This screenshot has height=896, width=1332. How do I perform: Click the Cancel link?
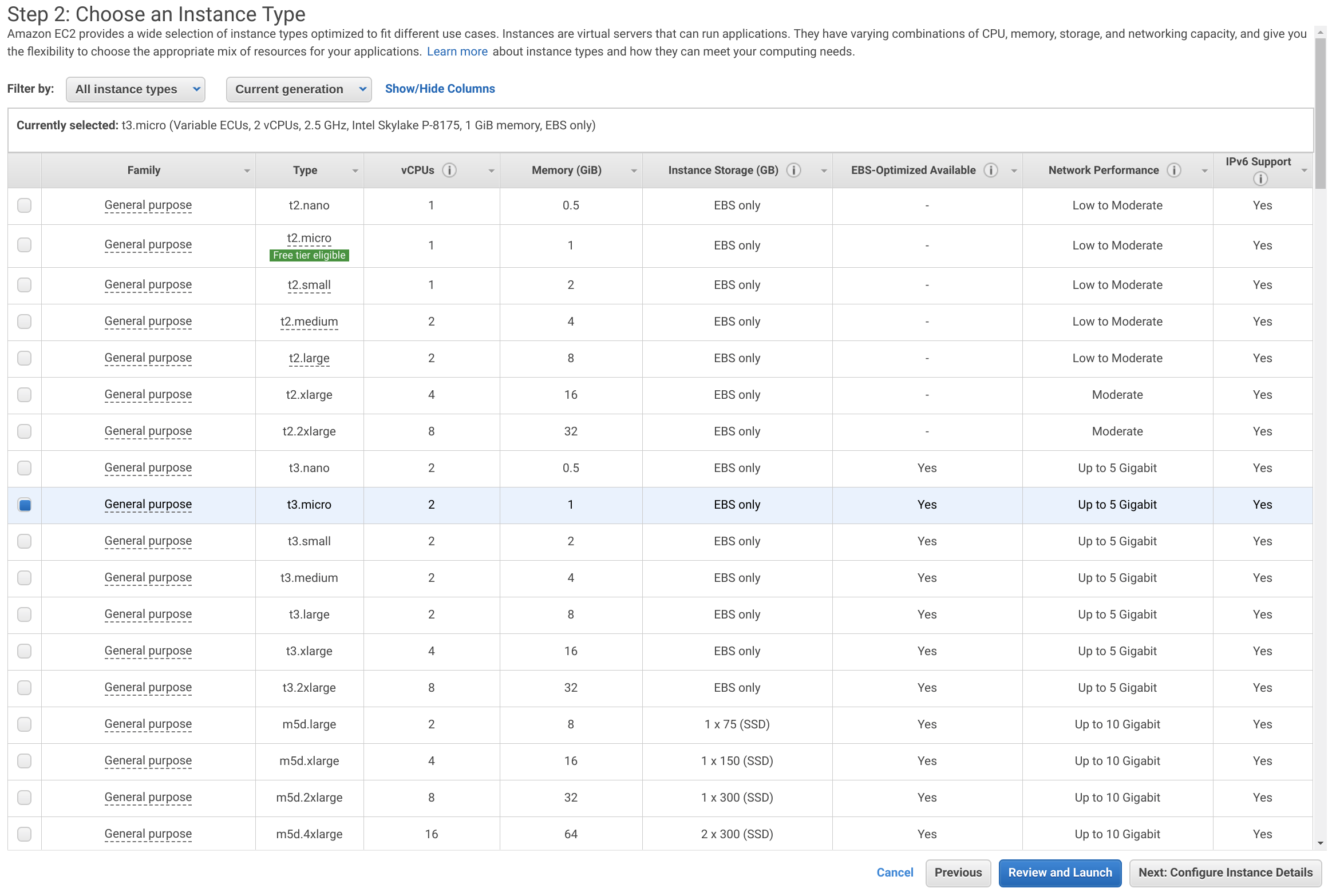tap(895, 873)
